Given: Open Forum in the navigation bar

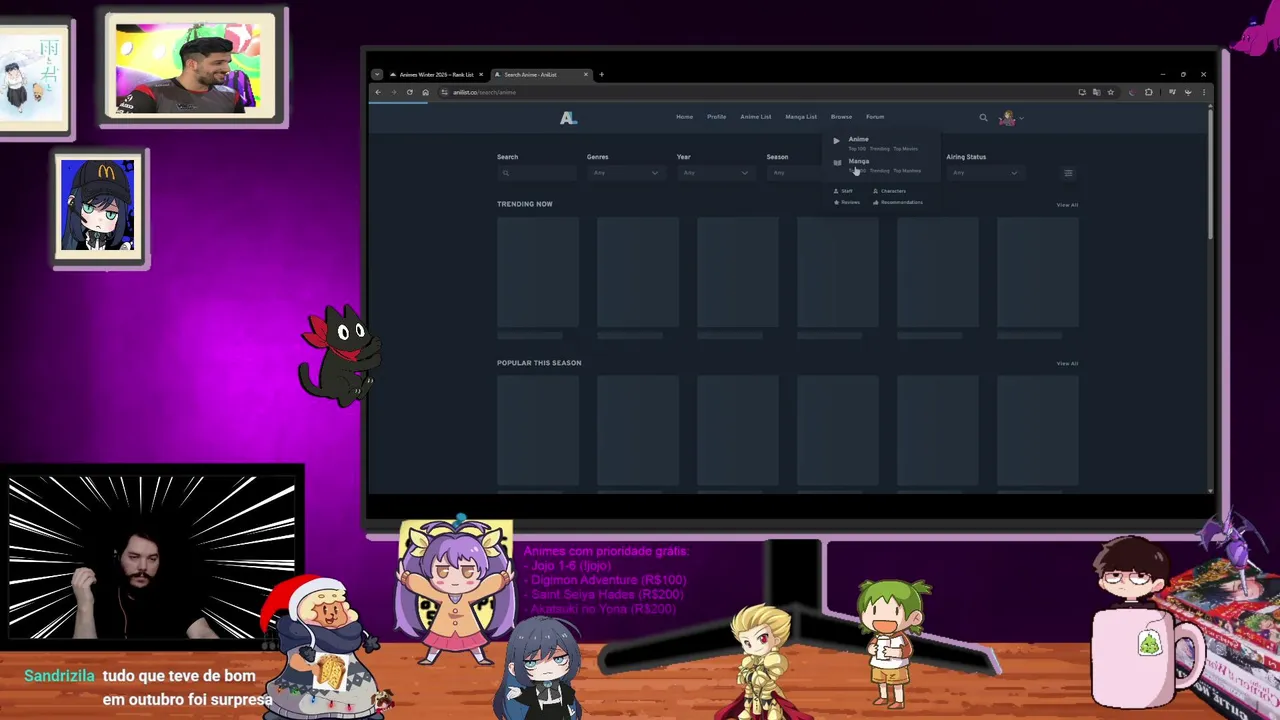Looking at the screenshot, I should click(x=875, y=117).
